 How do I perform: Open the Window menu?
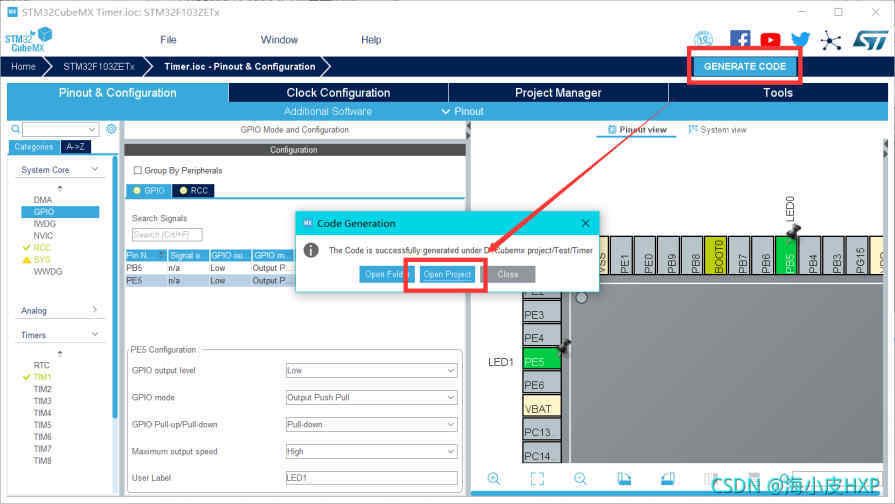coord(279,39)
